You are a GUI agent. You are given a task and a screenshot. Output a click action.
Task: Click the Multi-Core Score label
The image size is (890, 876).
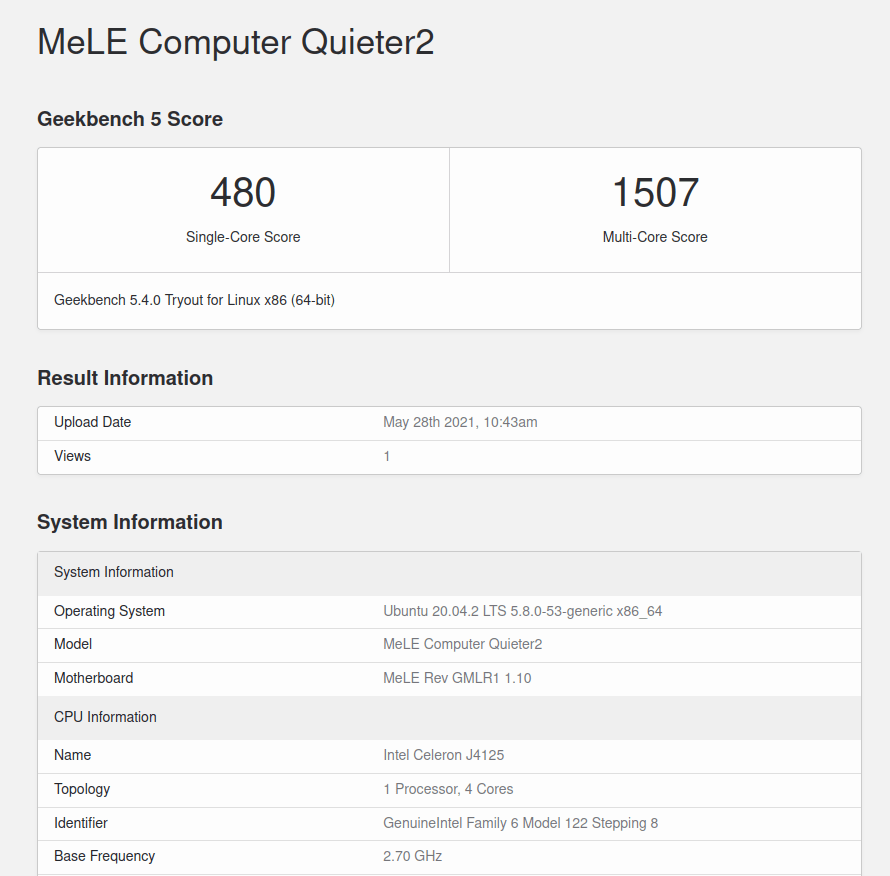[655, 237]
